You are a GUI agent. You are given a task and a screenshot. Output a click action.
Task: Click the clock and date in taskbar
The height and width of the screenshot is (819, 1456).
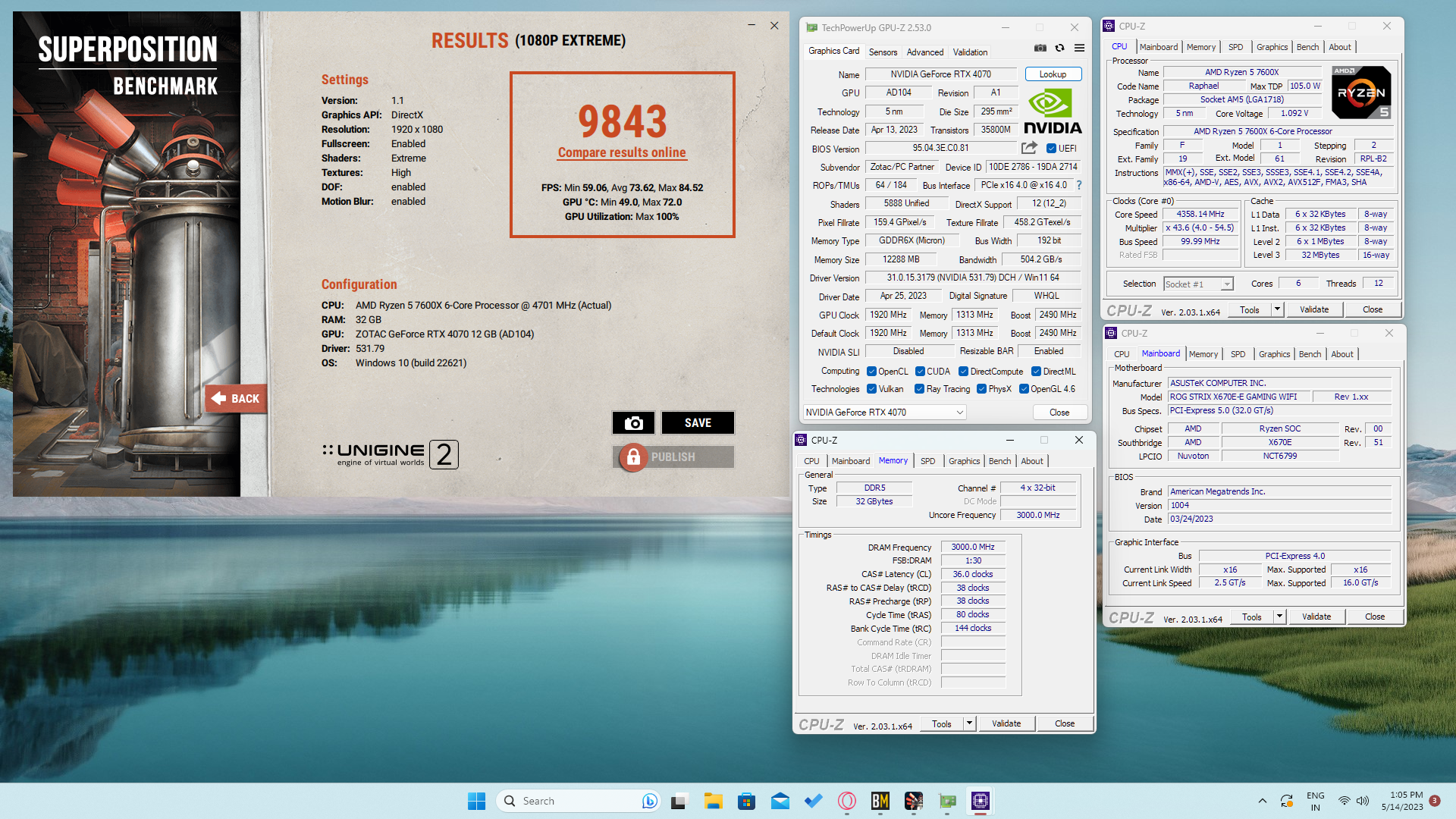point(1402,801)
